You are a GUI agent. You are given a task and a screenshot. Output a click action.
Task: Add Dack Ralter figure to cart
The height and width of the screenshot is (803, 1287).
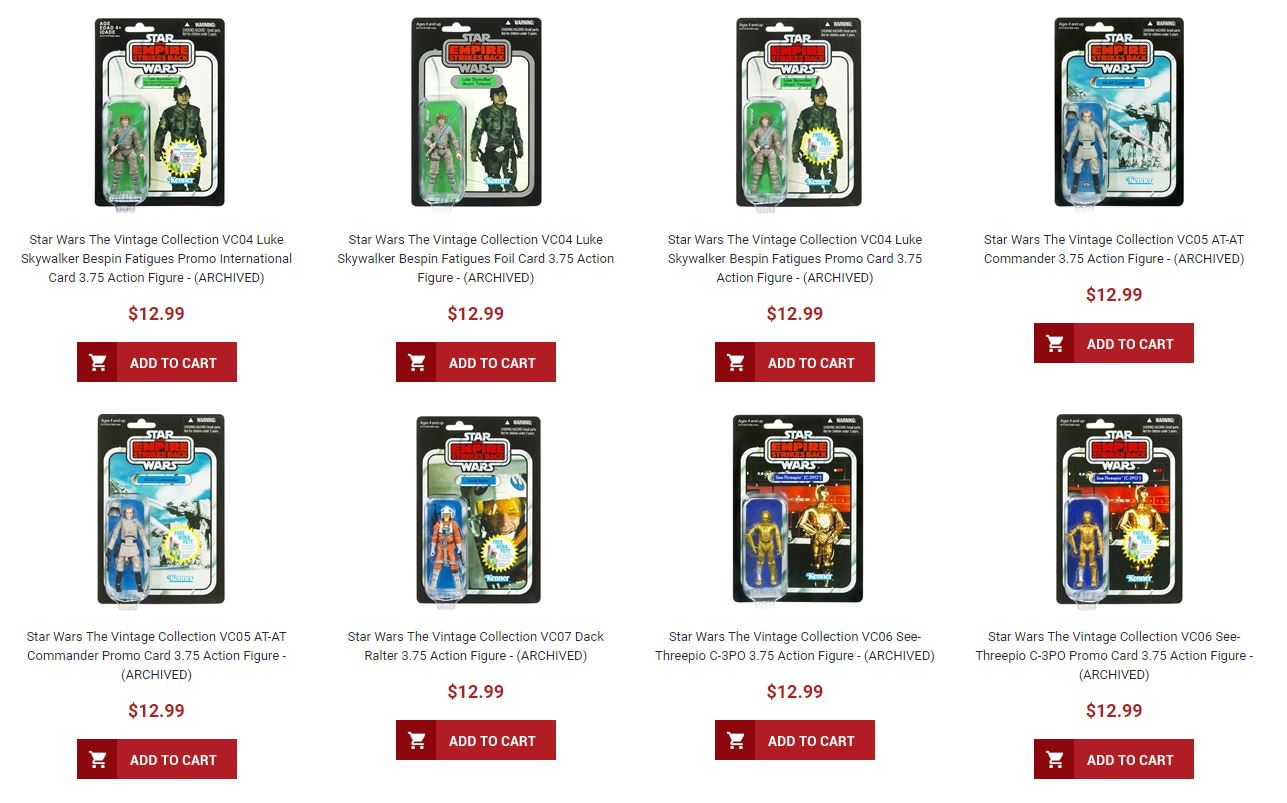pos(476,740)
